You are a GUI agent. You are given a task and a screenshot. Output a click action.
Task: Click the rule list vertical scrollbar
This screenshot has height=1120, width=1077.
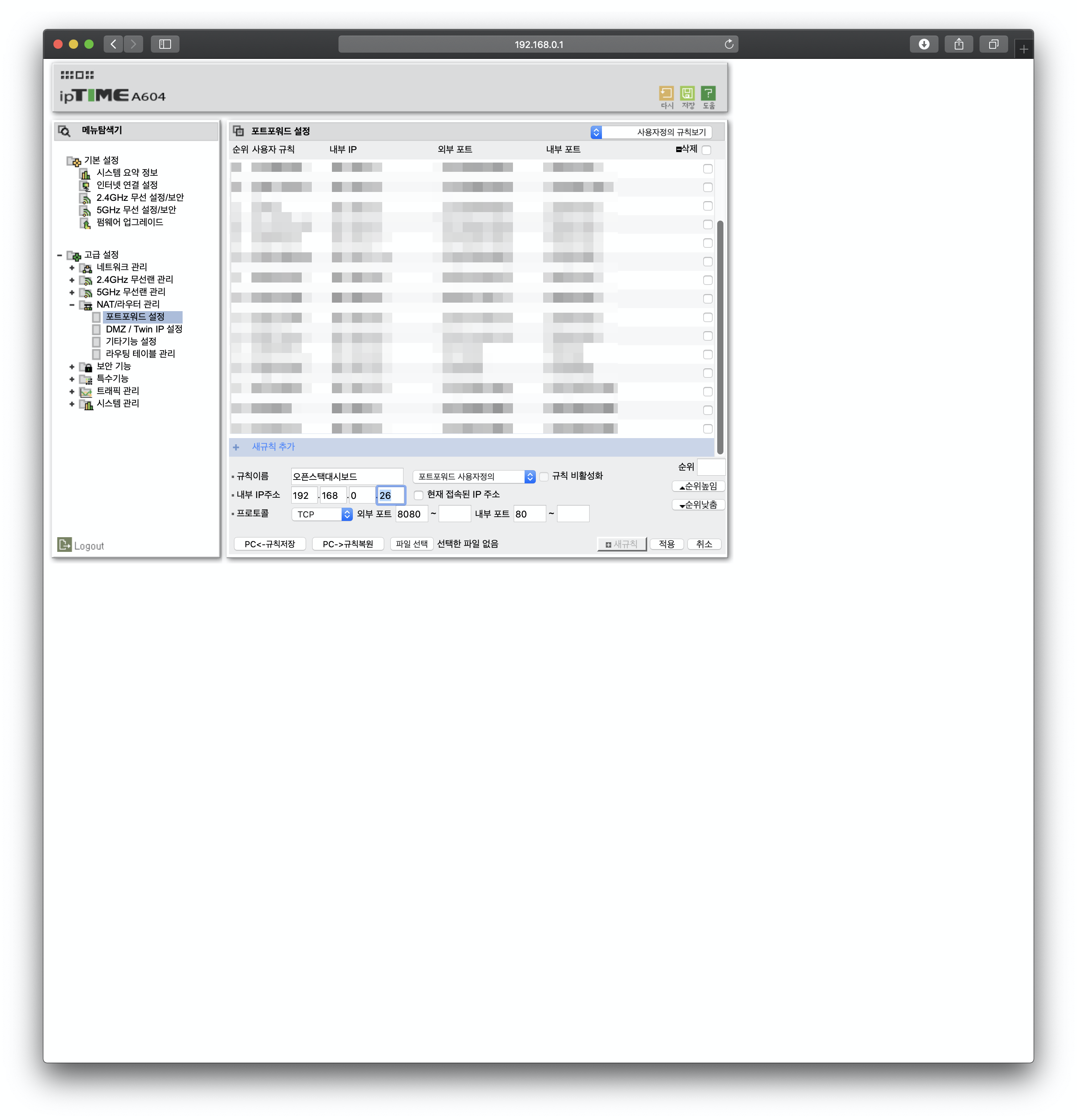720,337
